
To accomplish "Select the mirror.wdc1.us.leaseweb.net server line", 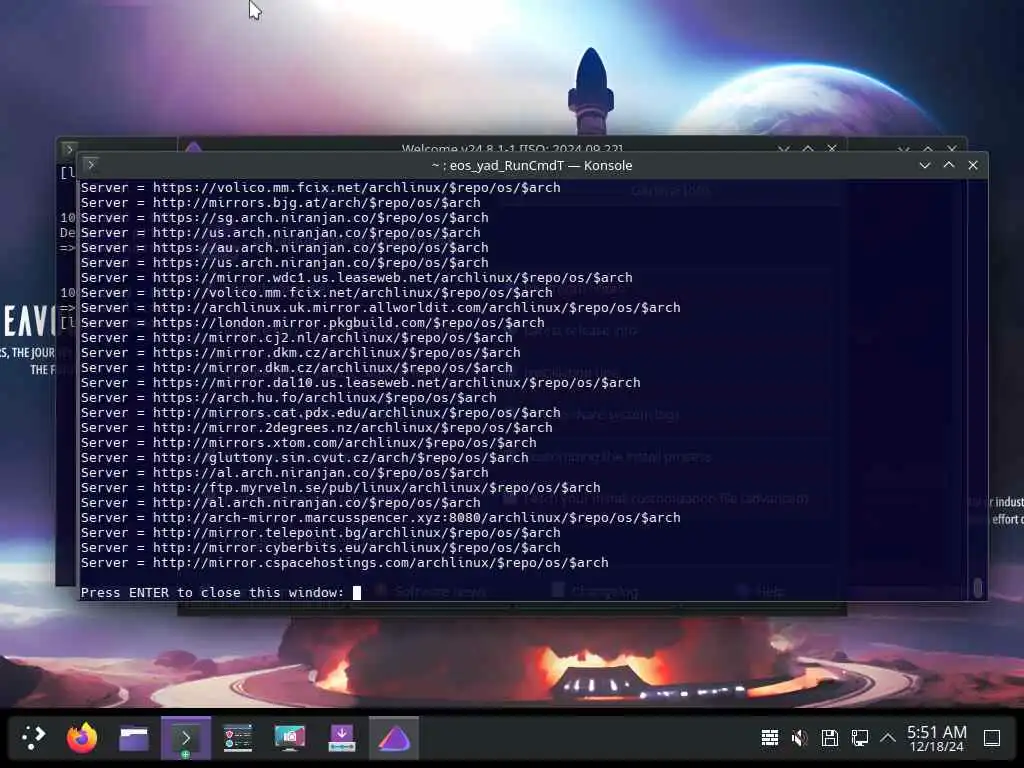I will pos(357,278).
